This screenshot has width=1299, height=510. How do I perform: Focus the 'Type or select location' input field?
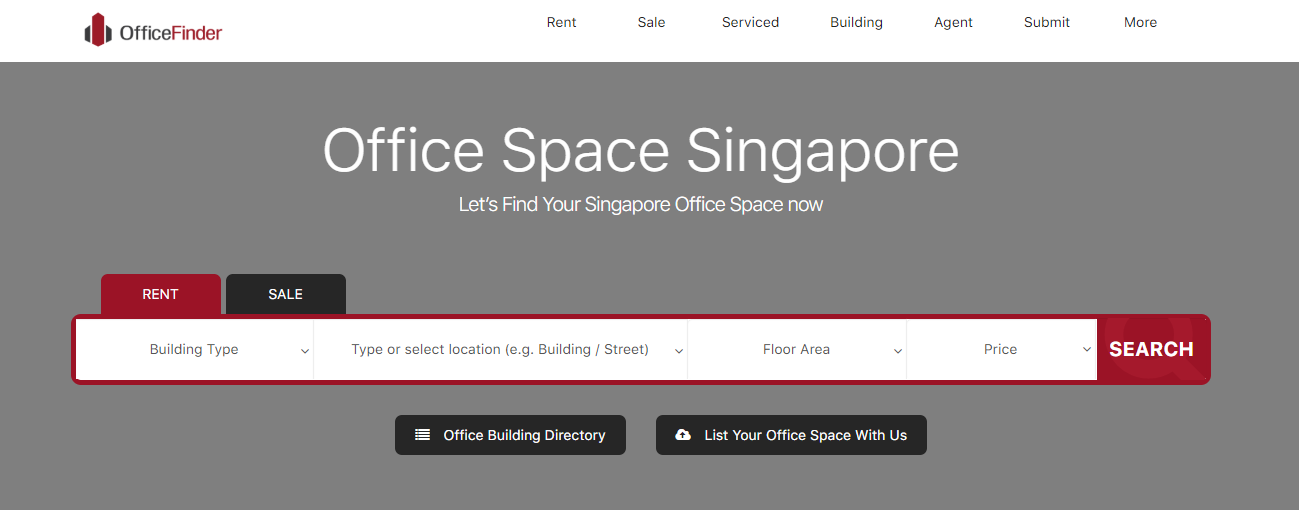point(500,350)
